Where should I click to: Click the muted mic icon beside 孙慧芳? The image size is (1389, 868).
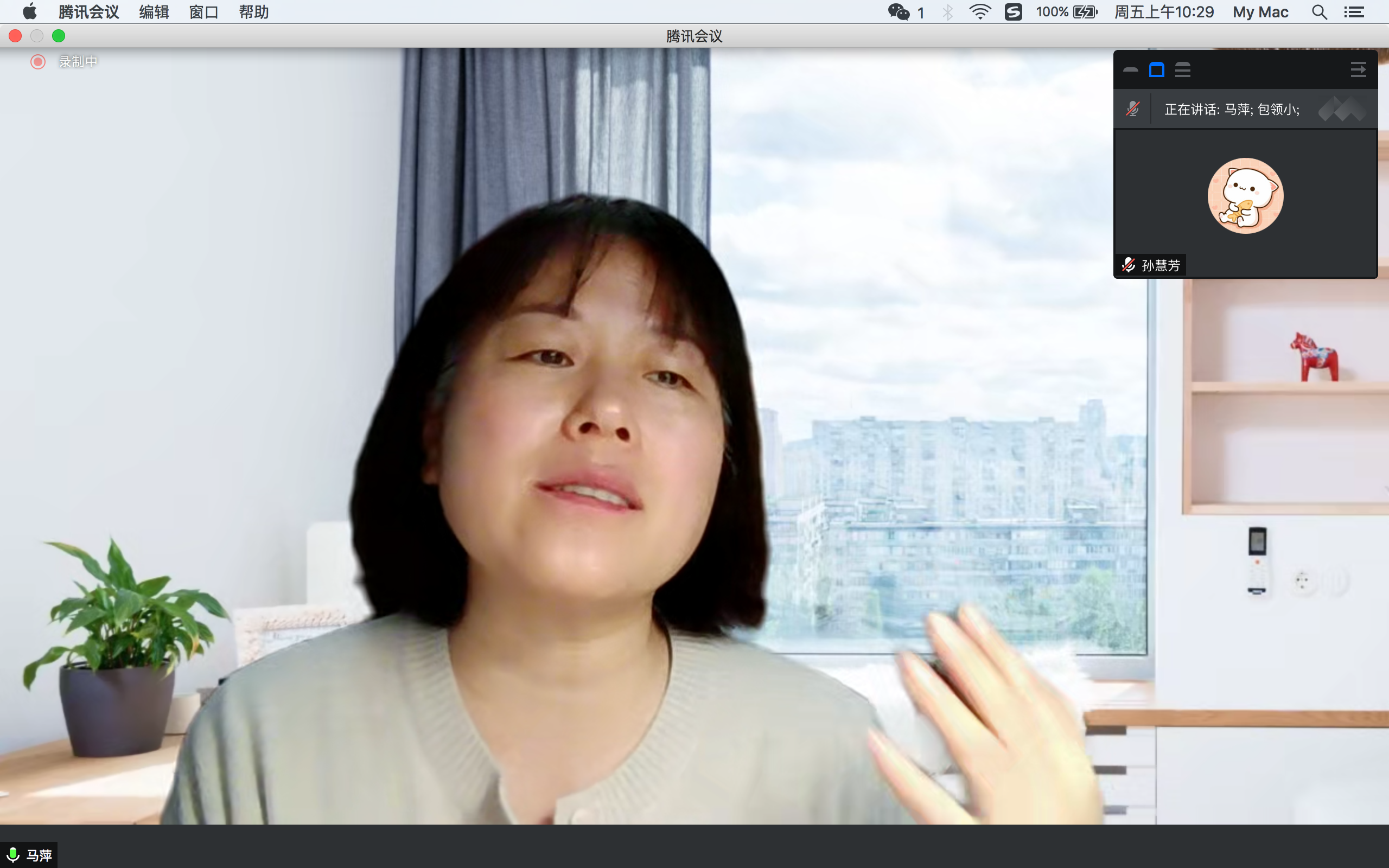tap(1129, 265)
